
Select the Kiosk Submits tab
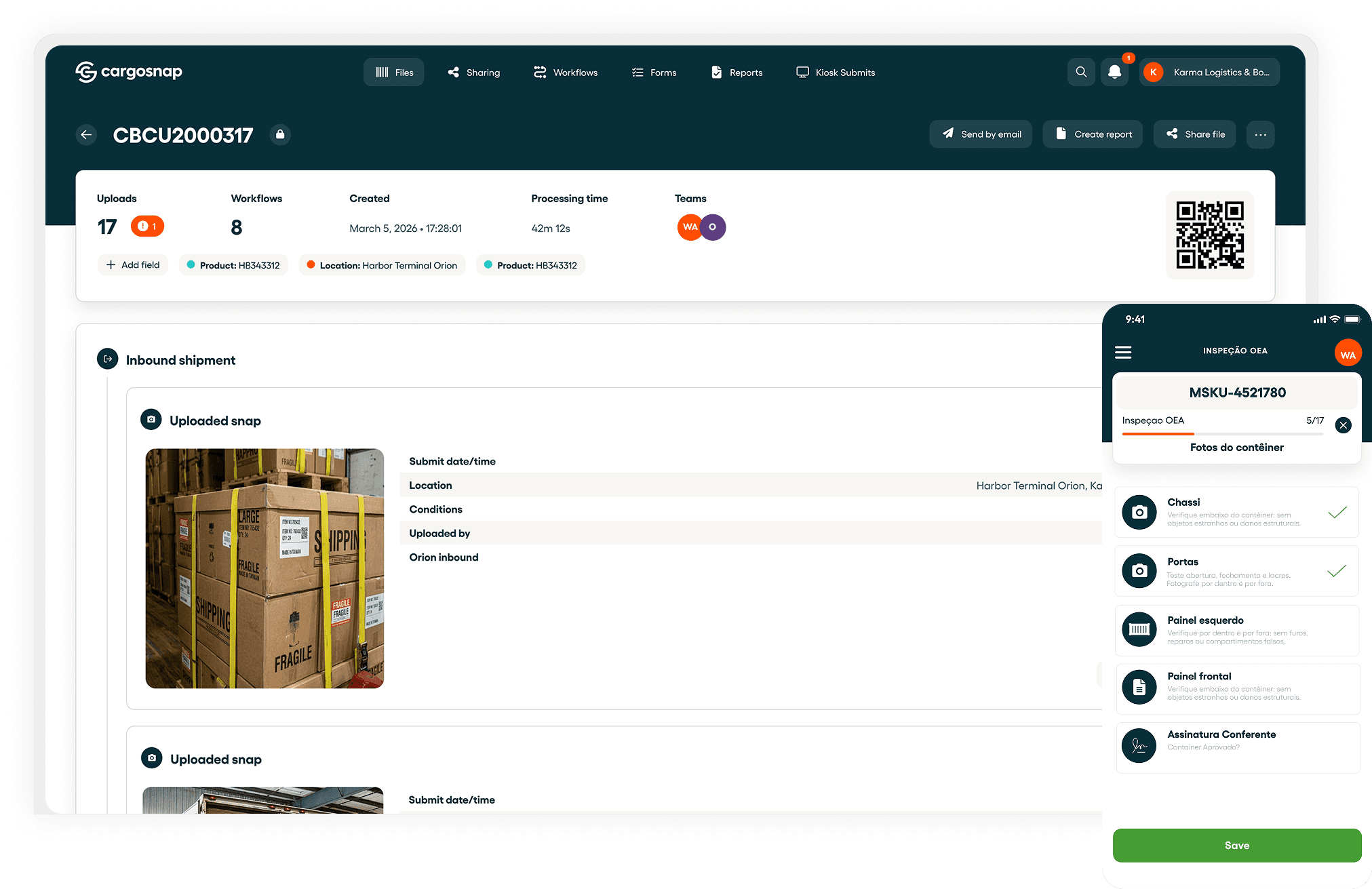click(x=836, y=73)
